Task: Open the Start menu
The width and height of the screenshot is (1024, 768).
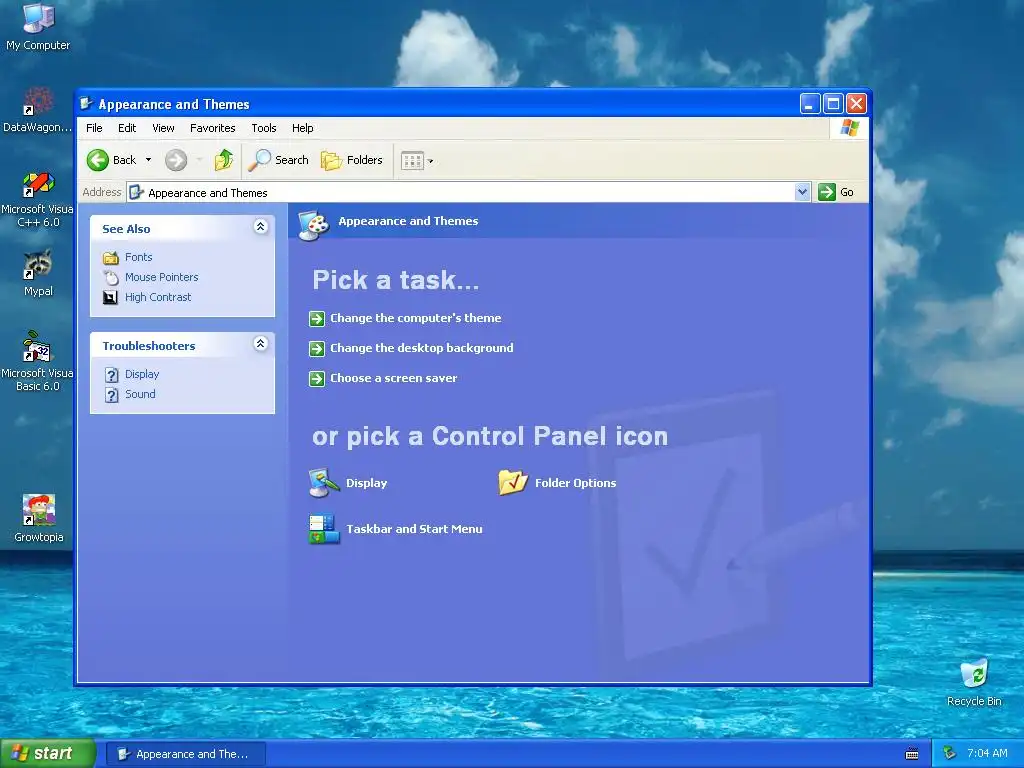Action: pyautogui.click(x=47, y=754)
